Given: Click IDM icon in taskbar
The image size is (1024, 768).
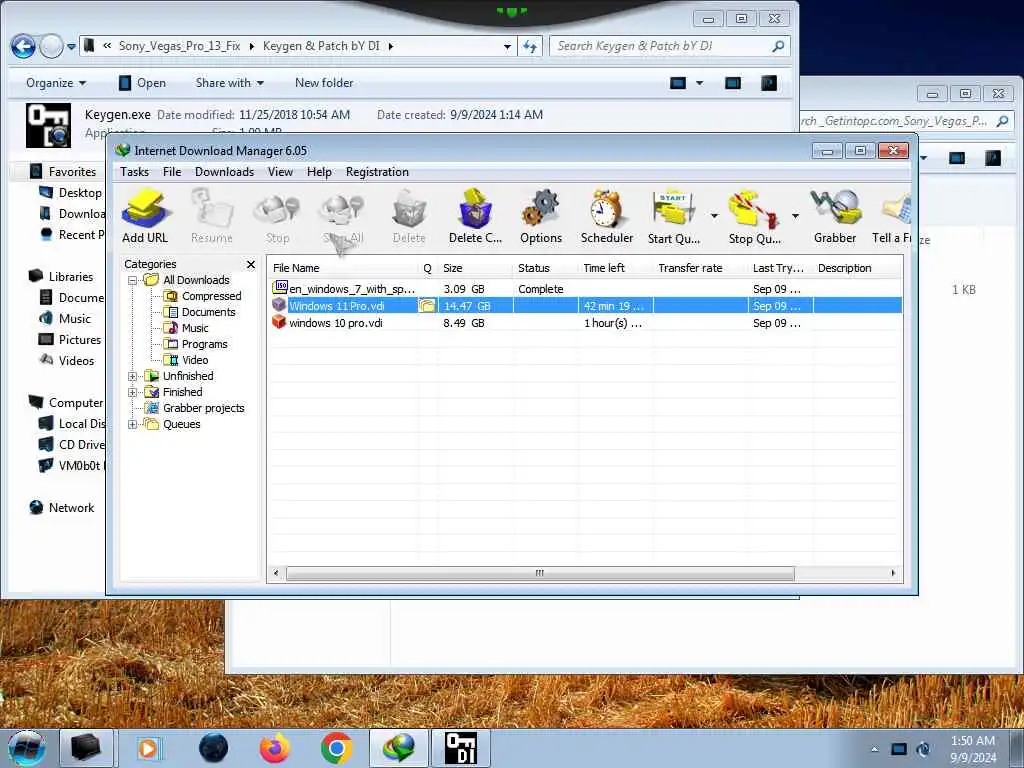Looking at the screenshot, I should tap(399, 748).
